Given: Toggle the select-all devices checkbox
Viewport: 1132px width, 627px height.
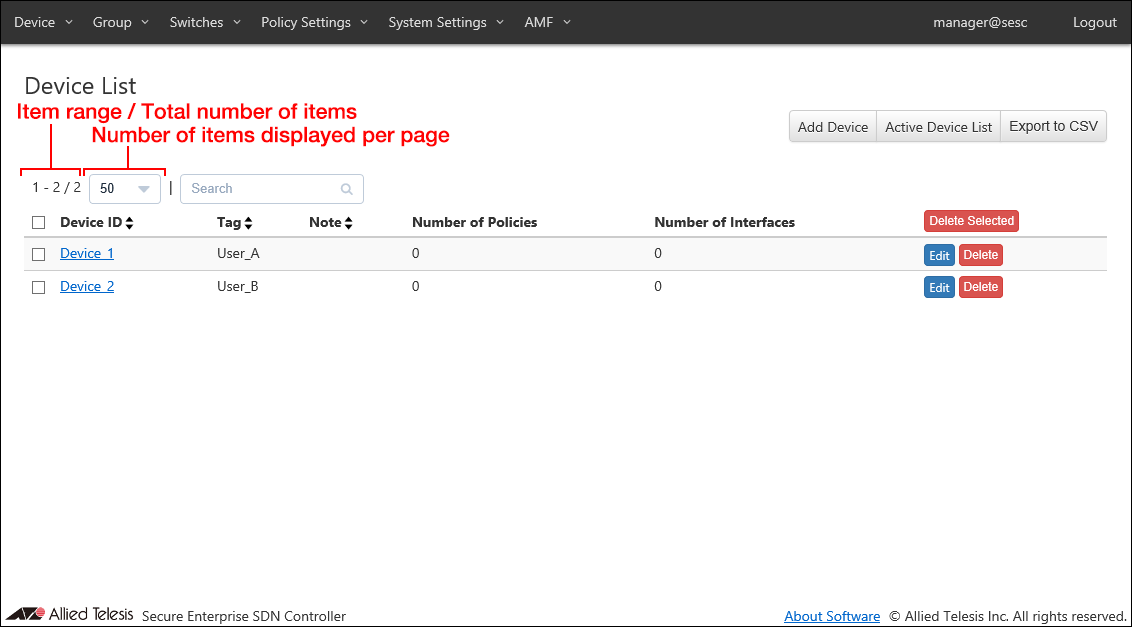Looking at the screenshot, I should [x=39, y=223].
